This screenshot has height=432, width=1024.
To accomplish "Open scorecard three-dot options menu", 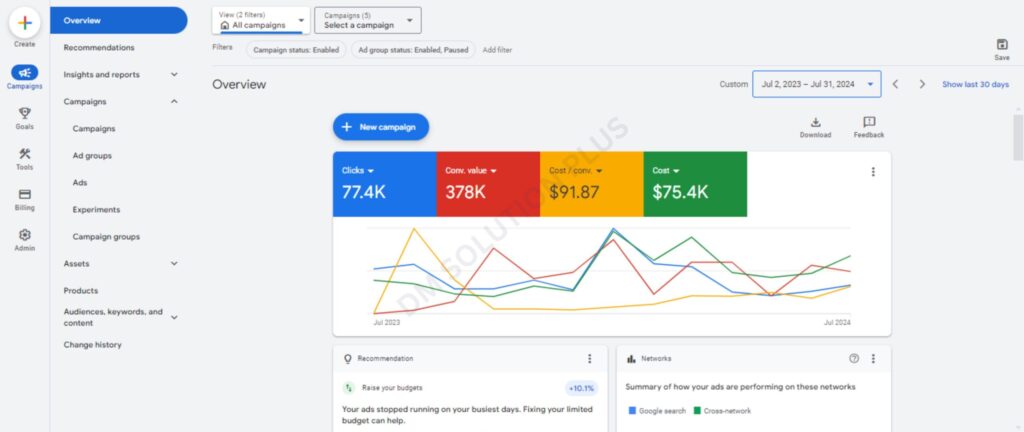I will (x=873, y=172).
